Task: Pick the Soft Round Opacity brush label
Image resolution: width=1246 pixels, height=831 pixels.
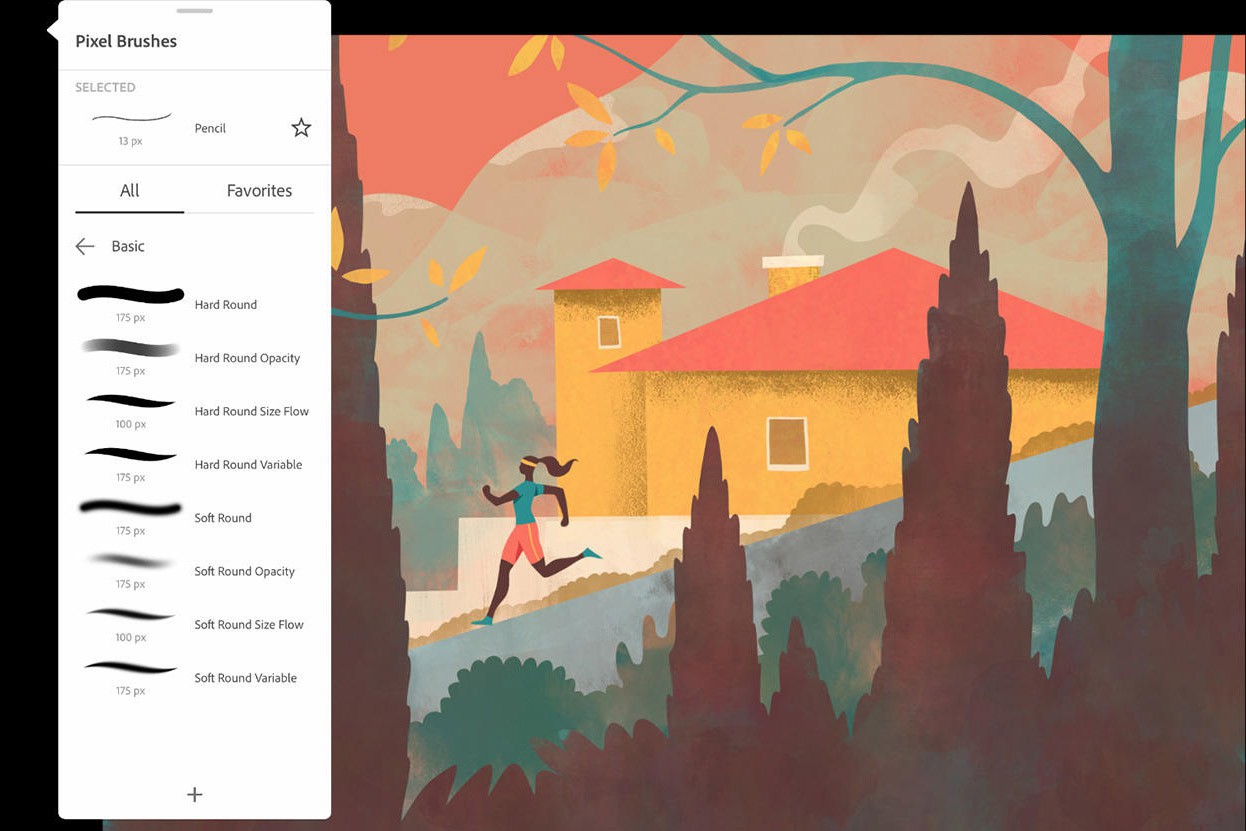Action: coord(245,571)
